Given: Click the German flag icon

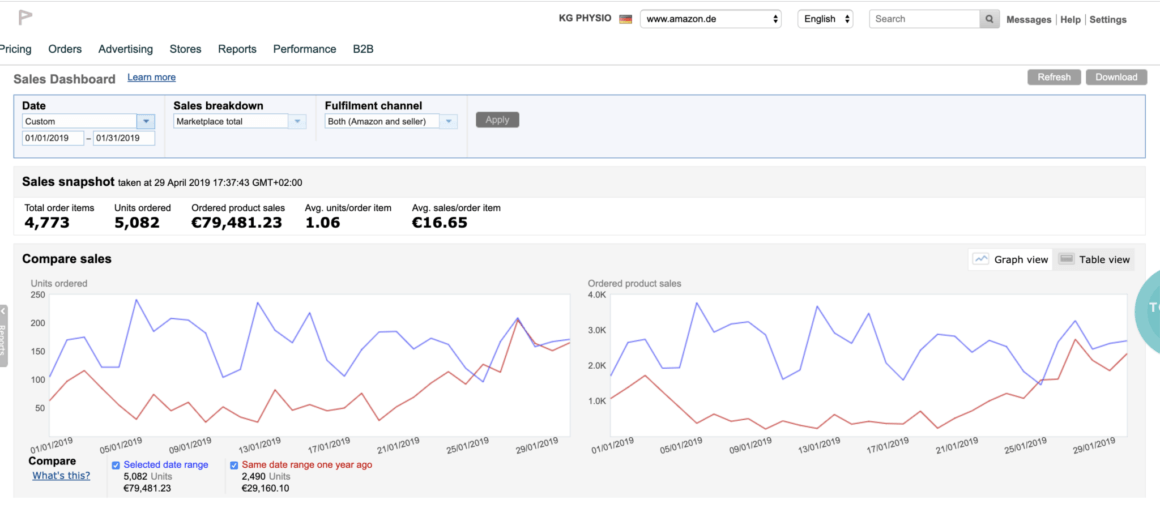Looking at the screenshot, I should [x=625, y=19].
